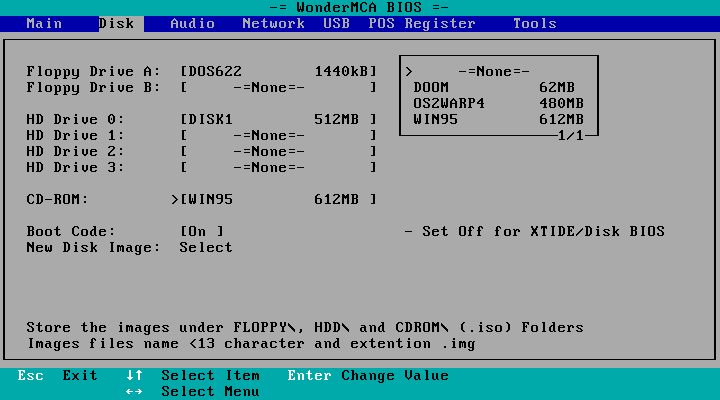This screenshot has width=720, height=400.
Task: Click the Enter Change Value hint
Action: click(368, 376)
